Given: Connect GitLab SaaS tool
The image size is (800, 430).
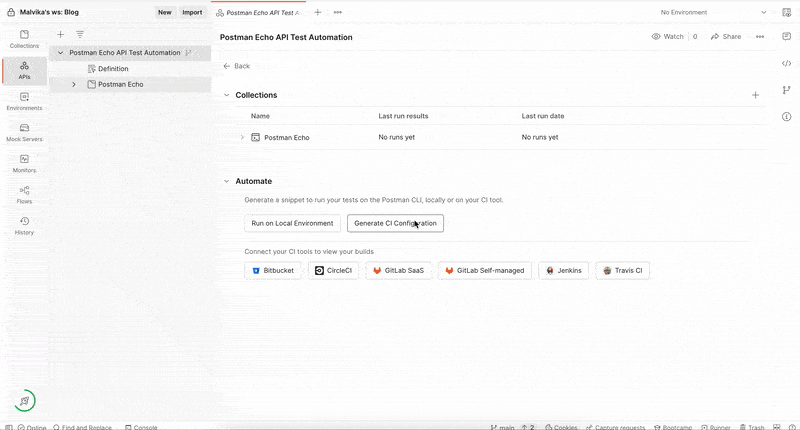Looking at the screenshot, I should (x=398, y=270).
